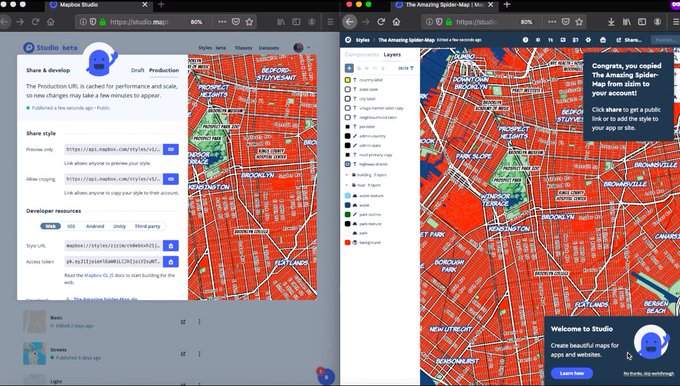Add a new layer with plus button

point(349,68)
